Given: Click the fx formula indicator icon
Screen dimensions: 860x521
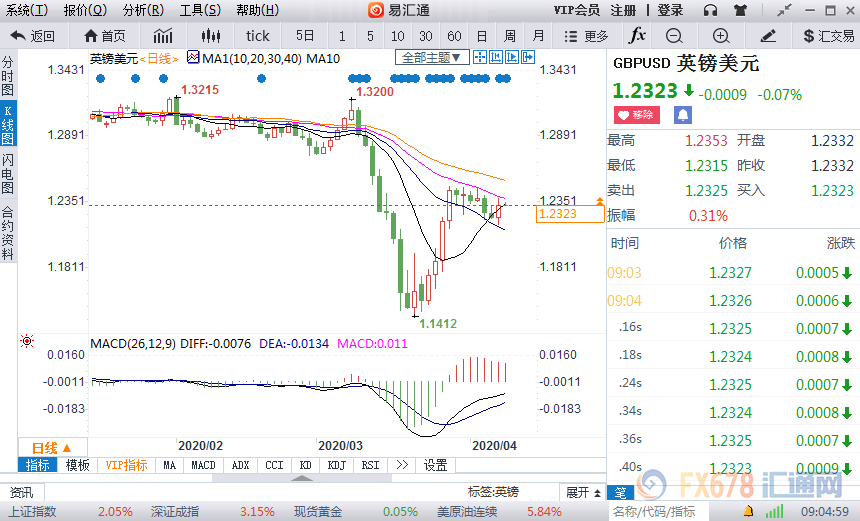Looking at the screenshot, I should click(637, 36).
